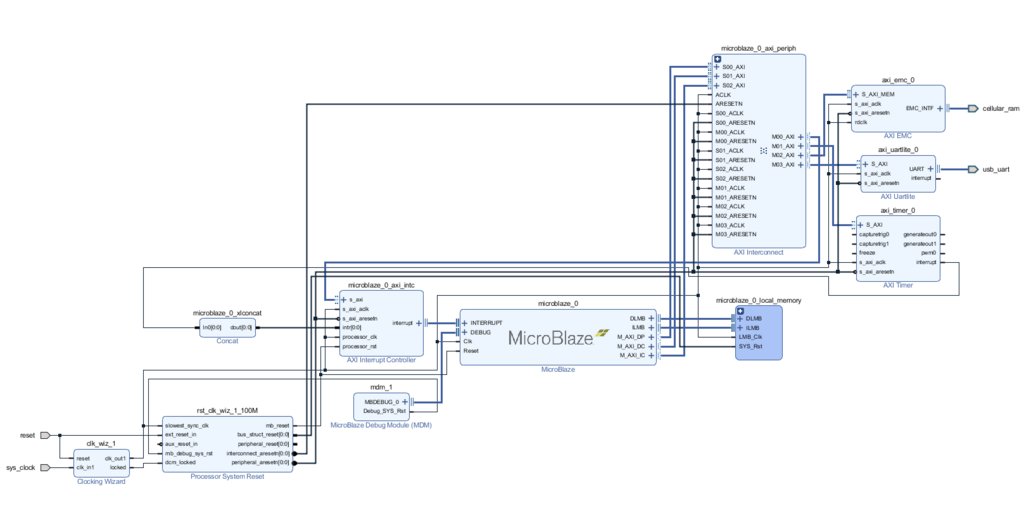The width and height of the screenshot is (1024, 525).
Task: Click the AXI Interconnect block label
Action: 758,252
